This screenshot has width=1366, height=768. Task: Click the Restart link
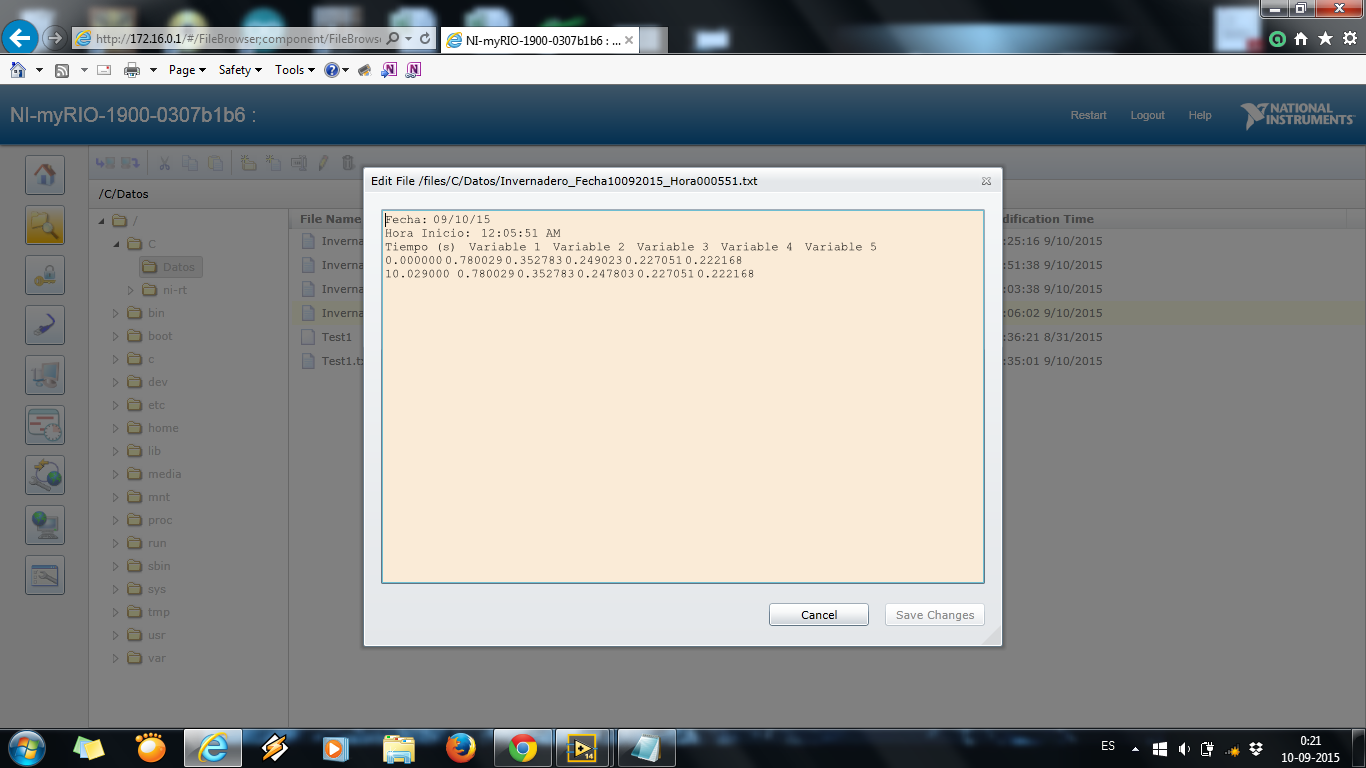click(x=1088, y=115)
